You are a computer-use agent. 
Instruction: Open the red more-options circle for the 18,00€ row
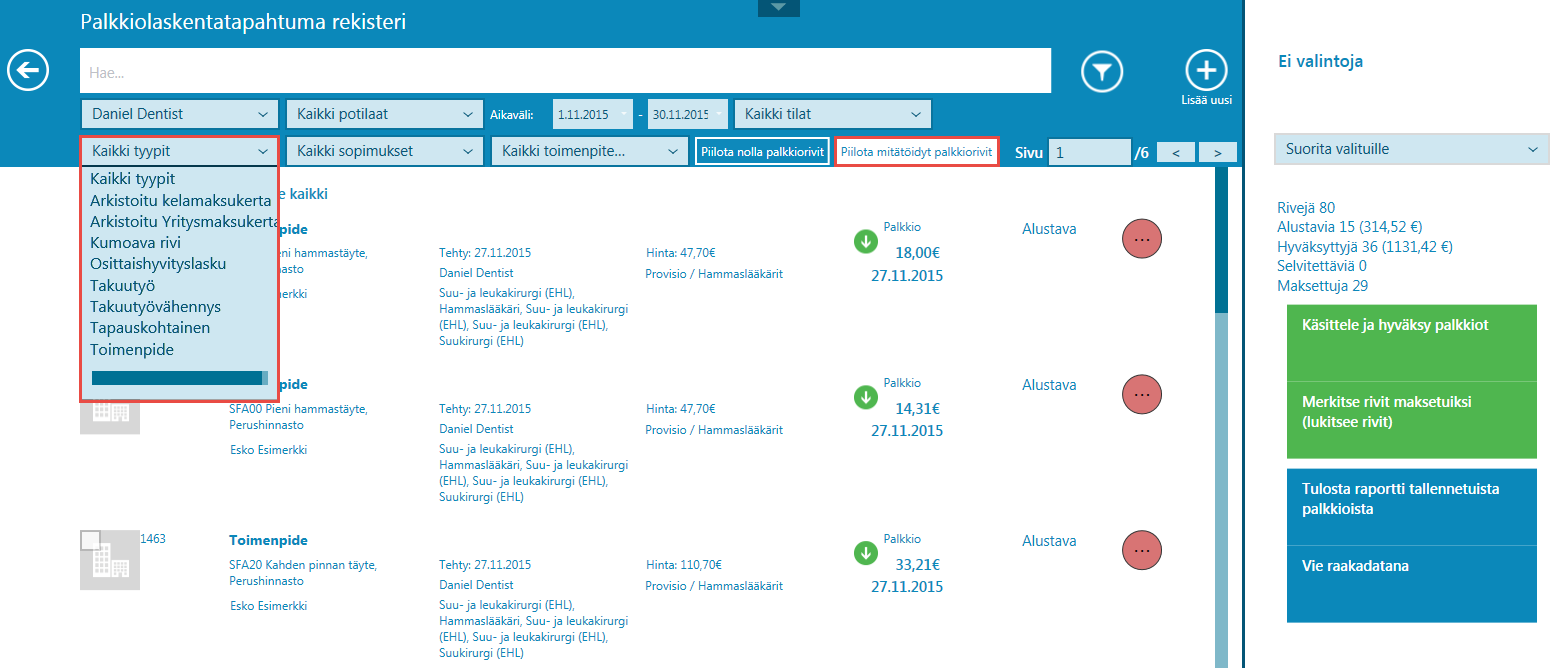click(x=1143, y=239)
